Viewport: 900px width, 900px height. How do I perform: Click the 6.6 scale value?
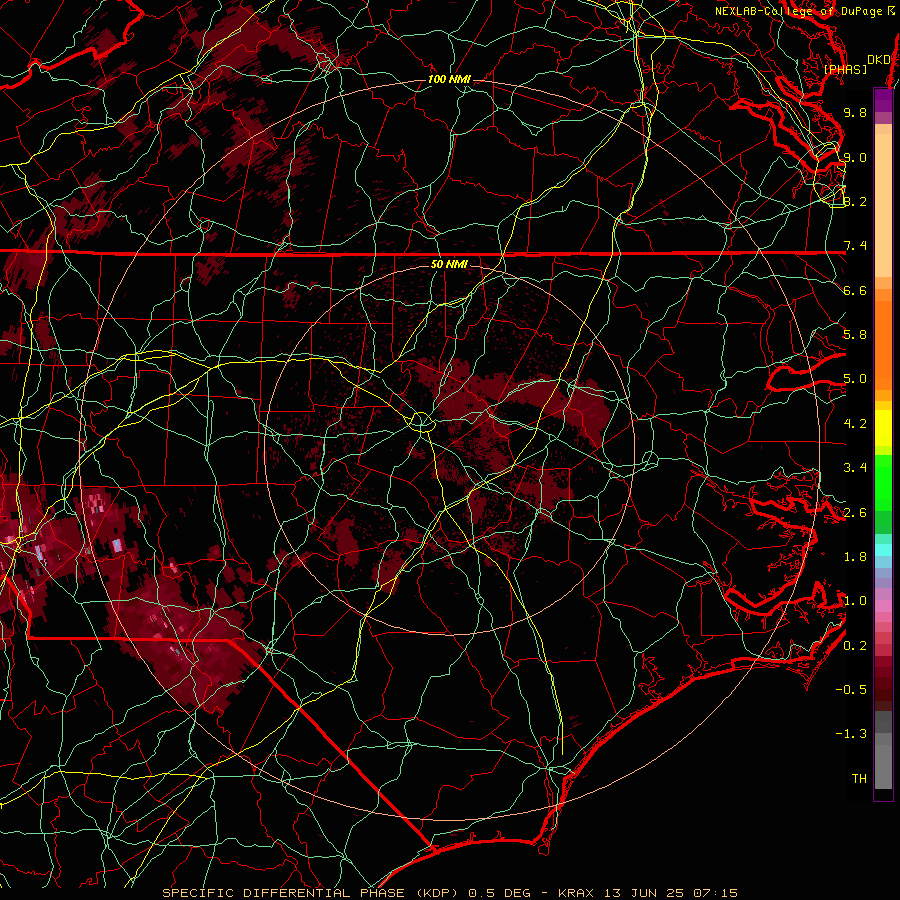855,290
